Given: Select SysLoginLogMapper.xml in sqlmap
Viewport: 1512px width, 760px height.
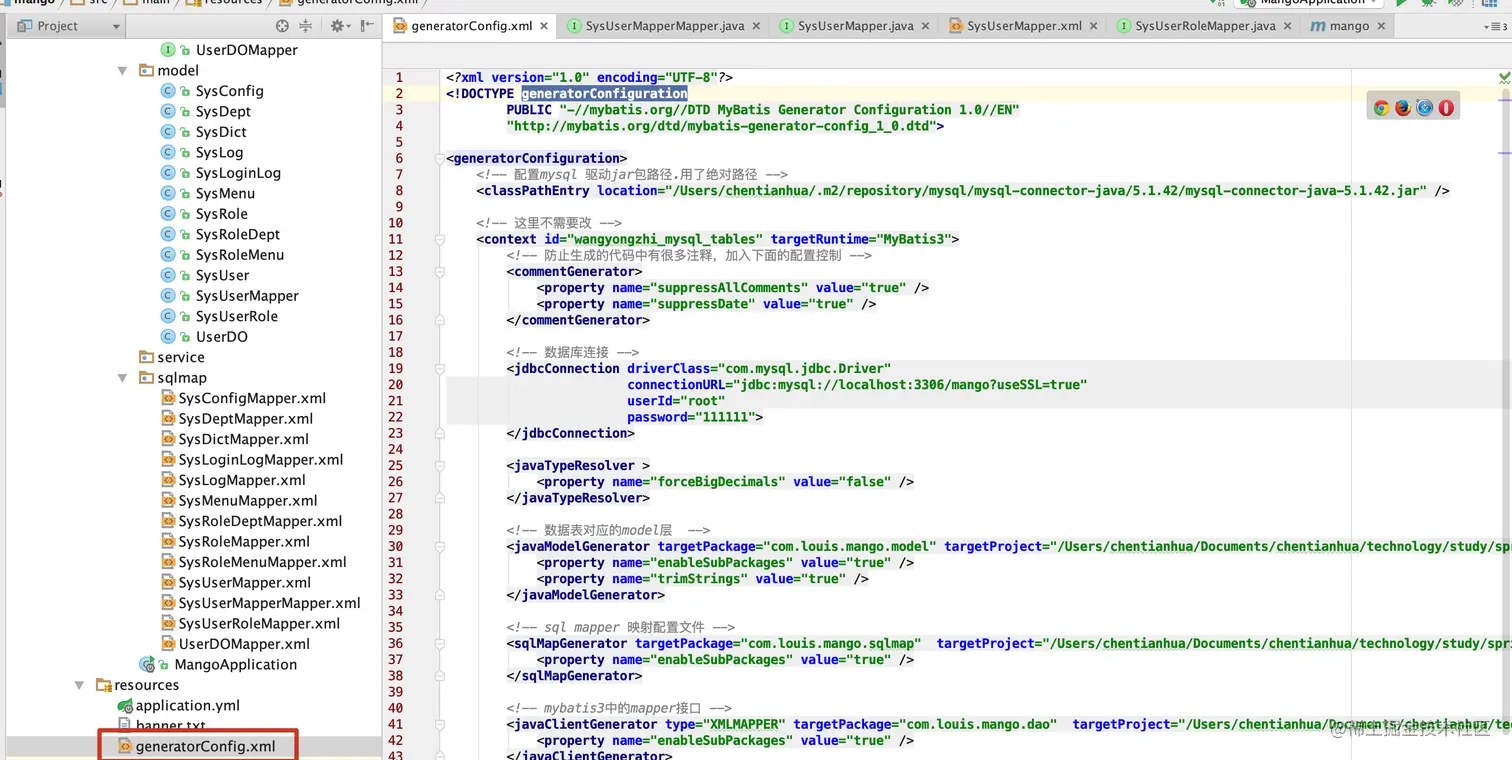Looking at the screenshot, I should pyautogui.click(x=261, y=460).
